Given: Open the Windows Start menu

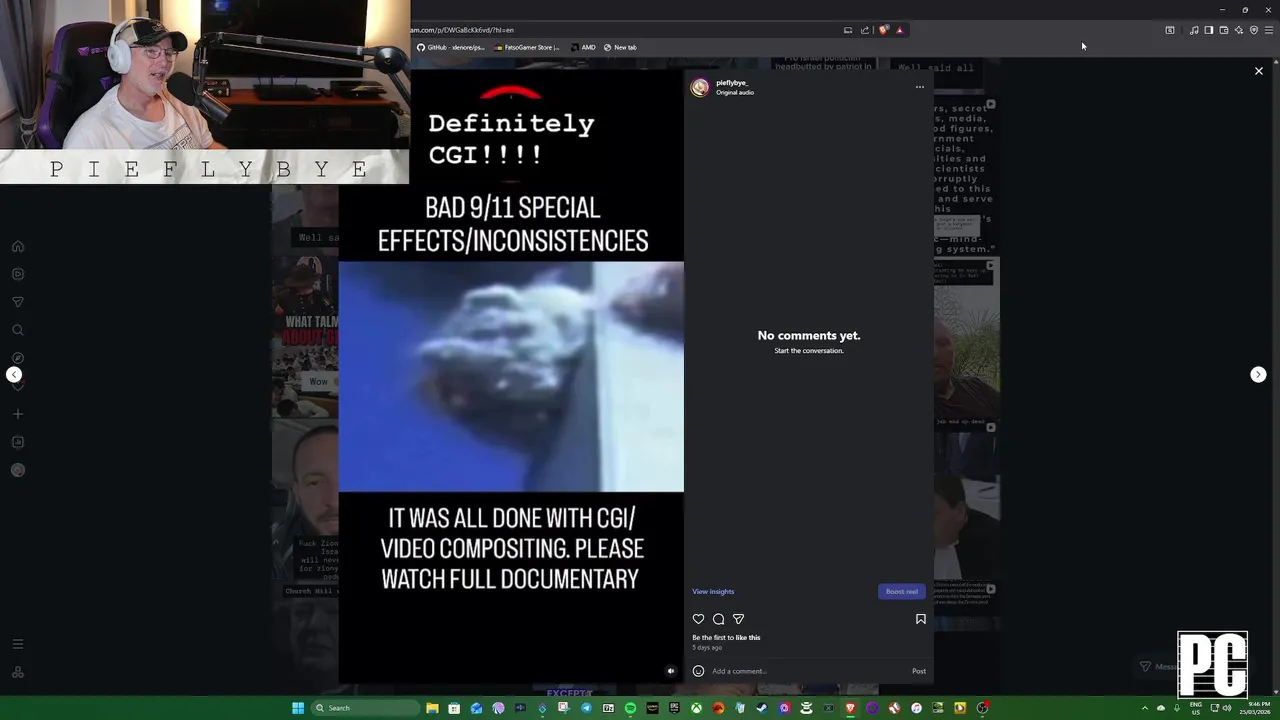Looking at the screenshot, I should click(x=298, y=708).
